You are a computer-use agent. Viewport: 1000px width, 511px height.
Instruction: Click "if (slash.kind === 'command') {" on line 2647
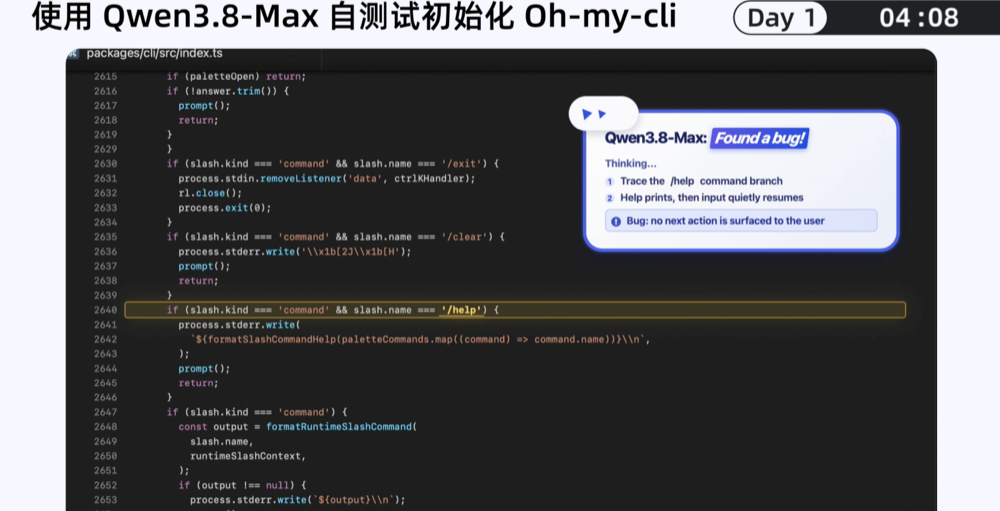[x=257, y=412]
